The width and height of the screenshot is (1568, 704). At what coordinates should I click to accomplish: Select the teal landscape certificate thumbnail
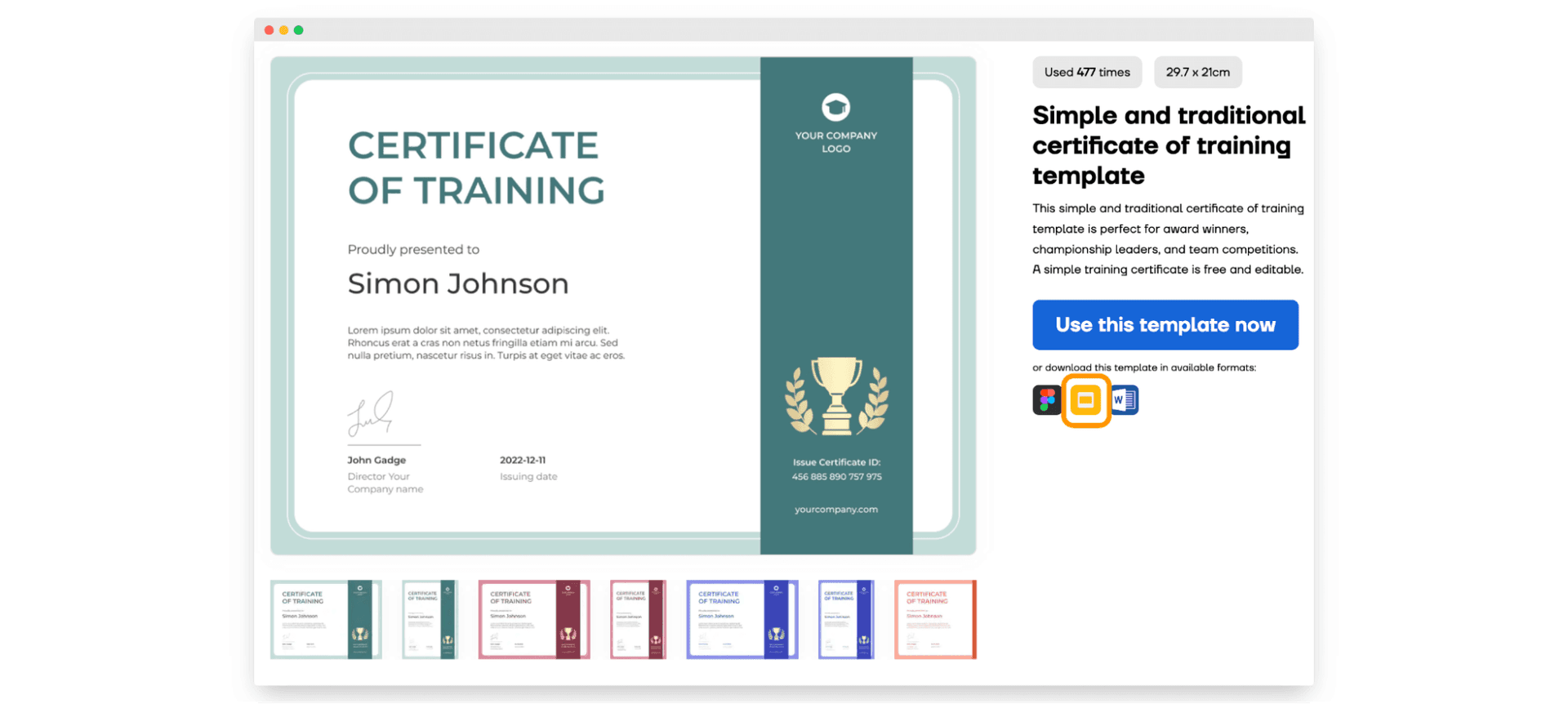[x=326, y=620]
